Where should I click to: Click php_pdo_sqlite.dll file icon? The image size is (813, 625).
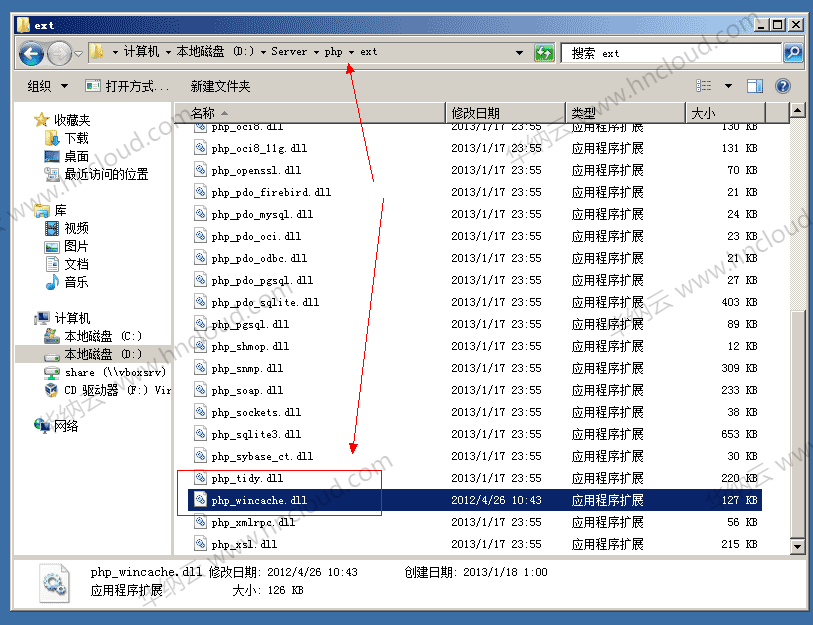[200, 302]
